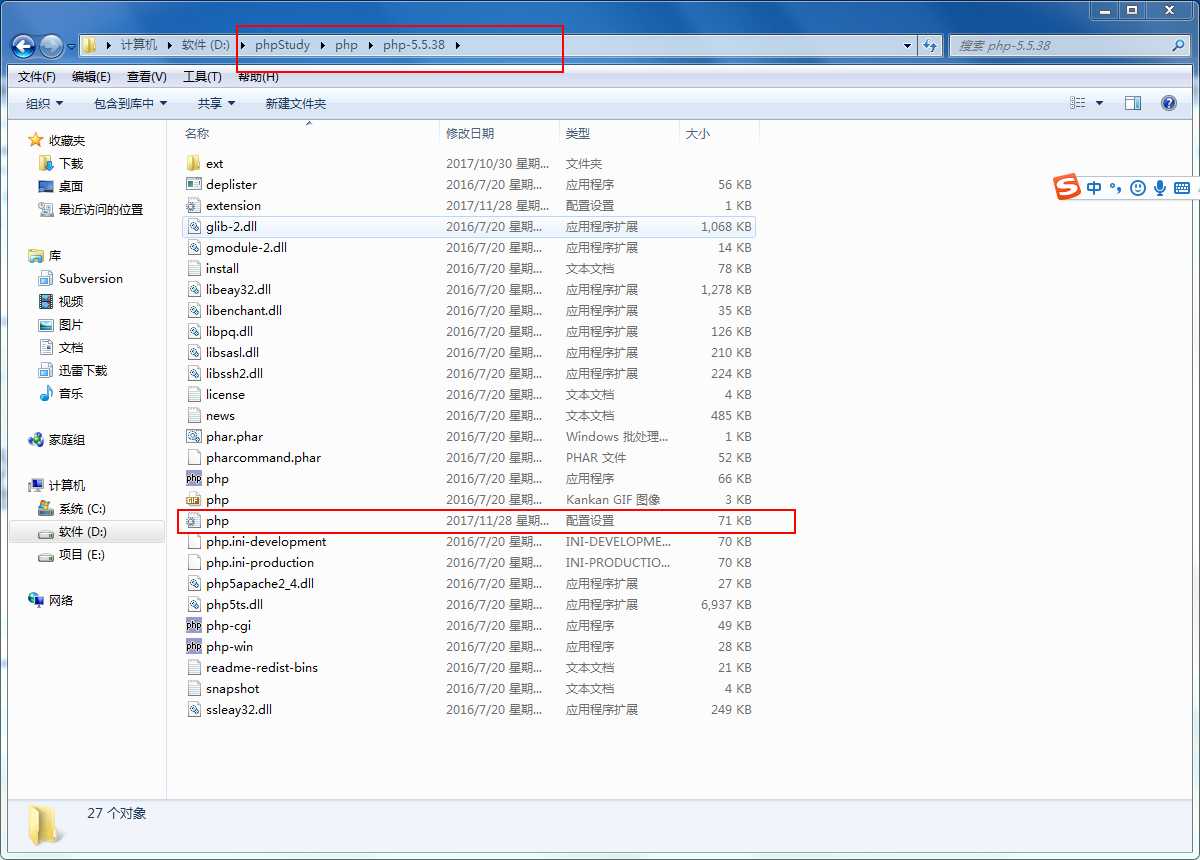Select the glib-2.dll file icon
Viewport: 1200px width, 860px height.
tap(194, 226)
